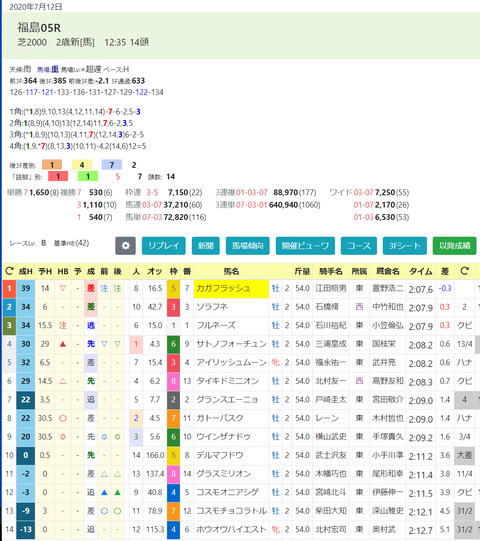This screenshot has height=541, width=480.
Task: Sort table by 成H column header
Action: coord(26,272)
